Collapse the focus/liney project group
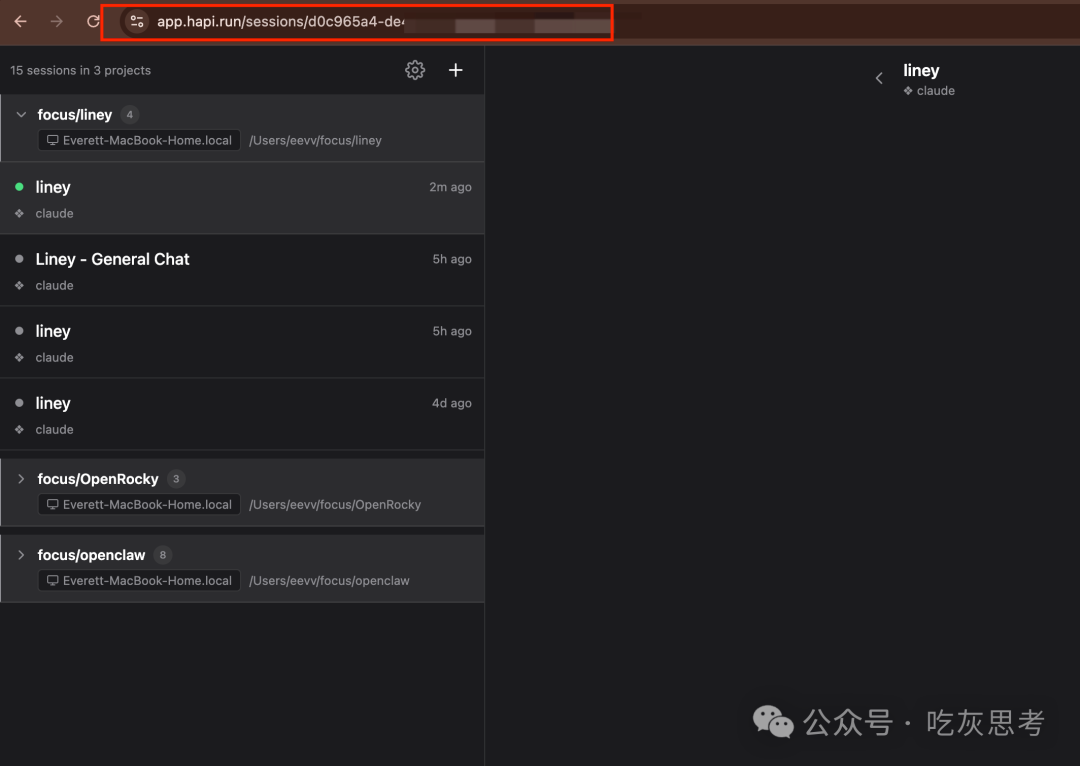 (21, 114)
